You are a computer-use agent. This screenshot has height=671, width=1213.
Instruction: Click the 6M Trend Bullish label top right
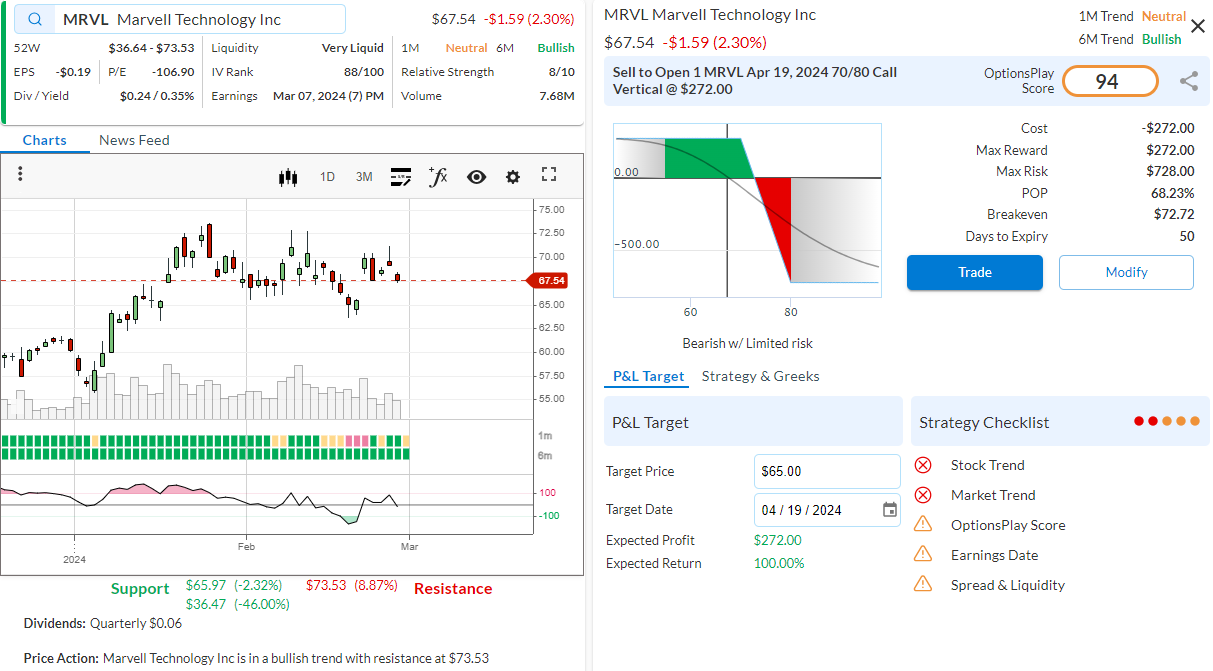click(1130, 39)
